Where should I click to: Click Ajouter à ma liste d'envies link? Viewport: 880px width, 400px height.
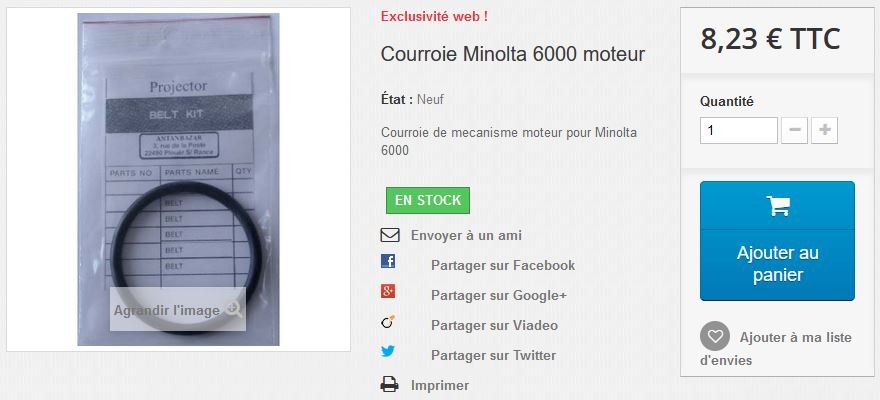[776, 348]
